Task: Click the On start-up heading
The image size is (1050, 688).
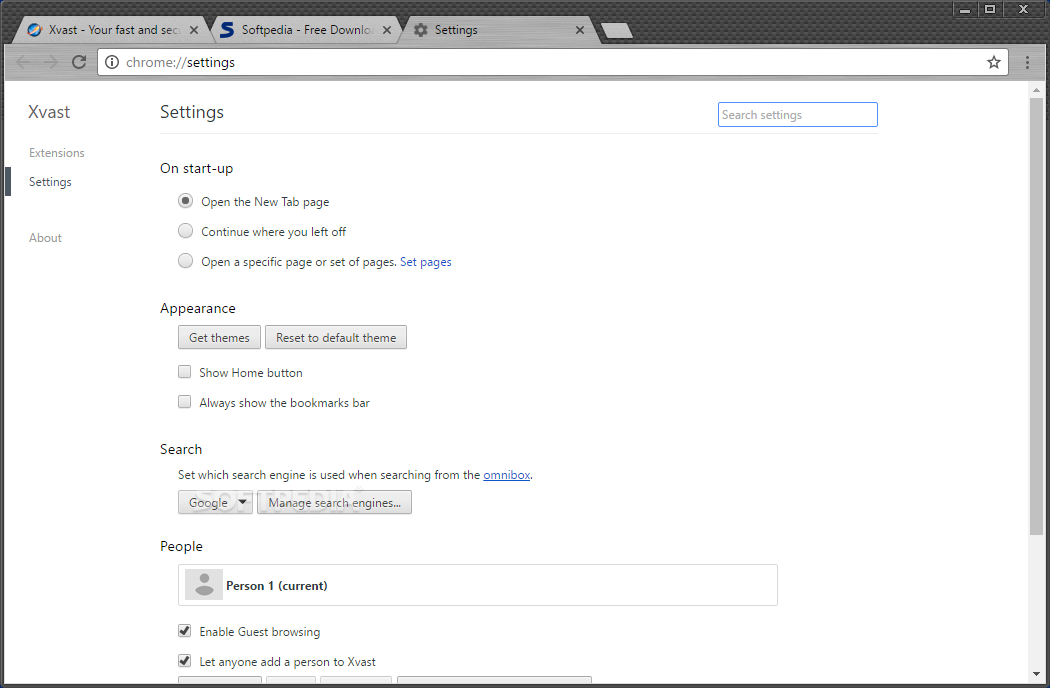Action: click(196, 169)
